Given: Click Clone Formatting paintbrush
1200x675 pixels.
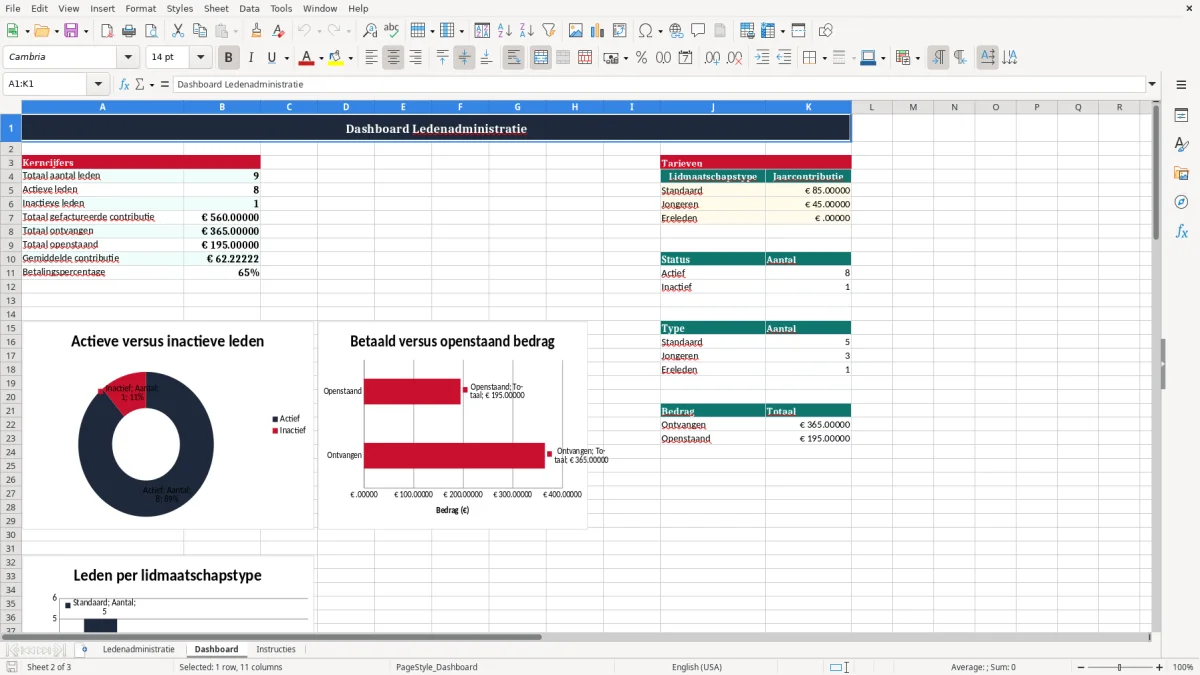Looking at the screenshot, I should [x=256, y=31].
